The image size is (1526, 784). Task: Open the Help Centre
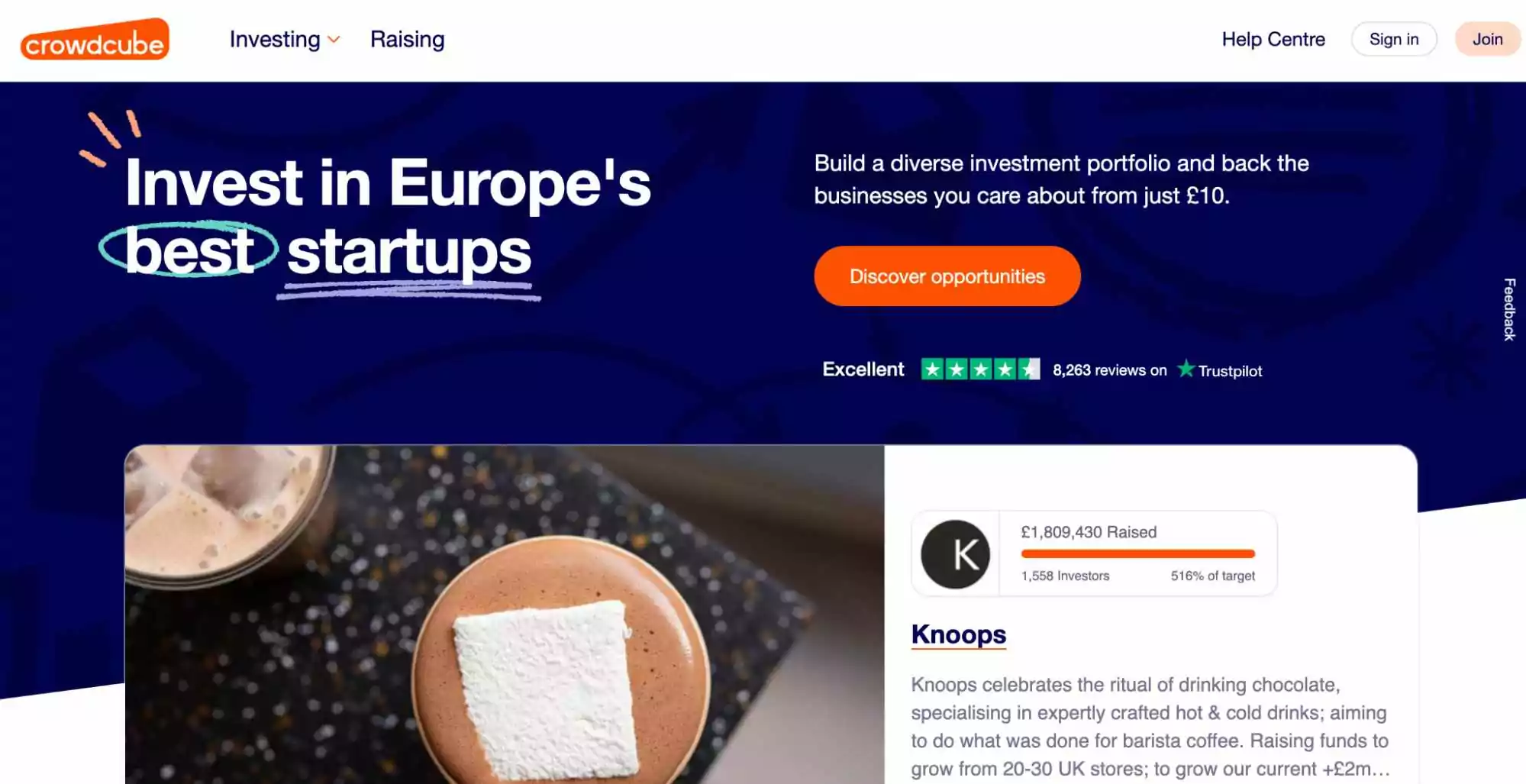[1273, 39]
